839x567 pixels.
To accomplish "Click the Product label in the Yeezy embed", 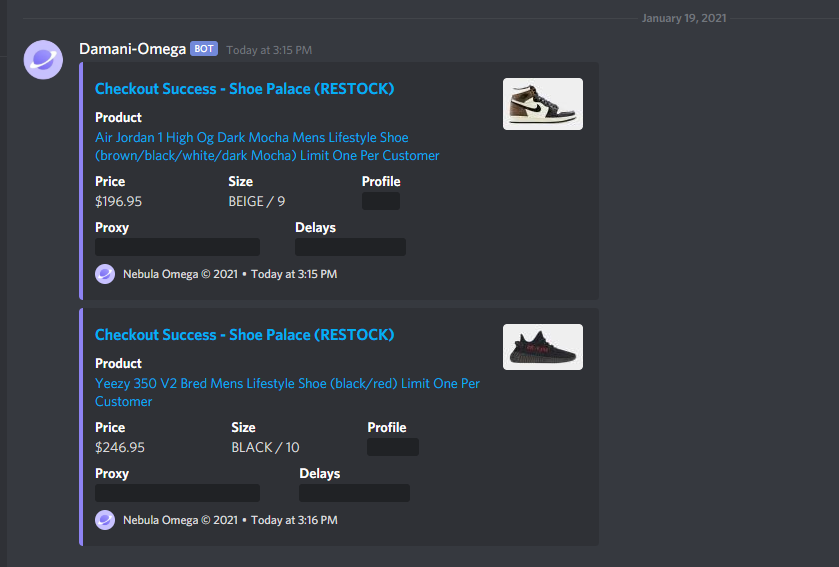I will (x=118, y=363).
